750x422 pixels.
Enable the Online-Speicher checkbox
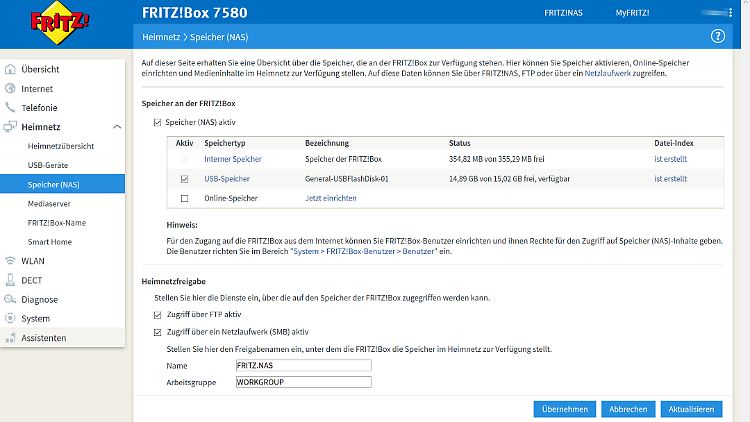[184, 198]
